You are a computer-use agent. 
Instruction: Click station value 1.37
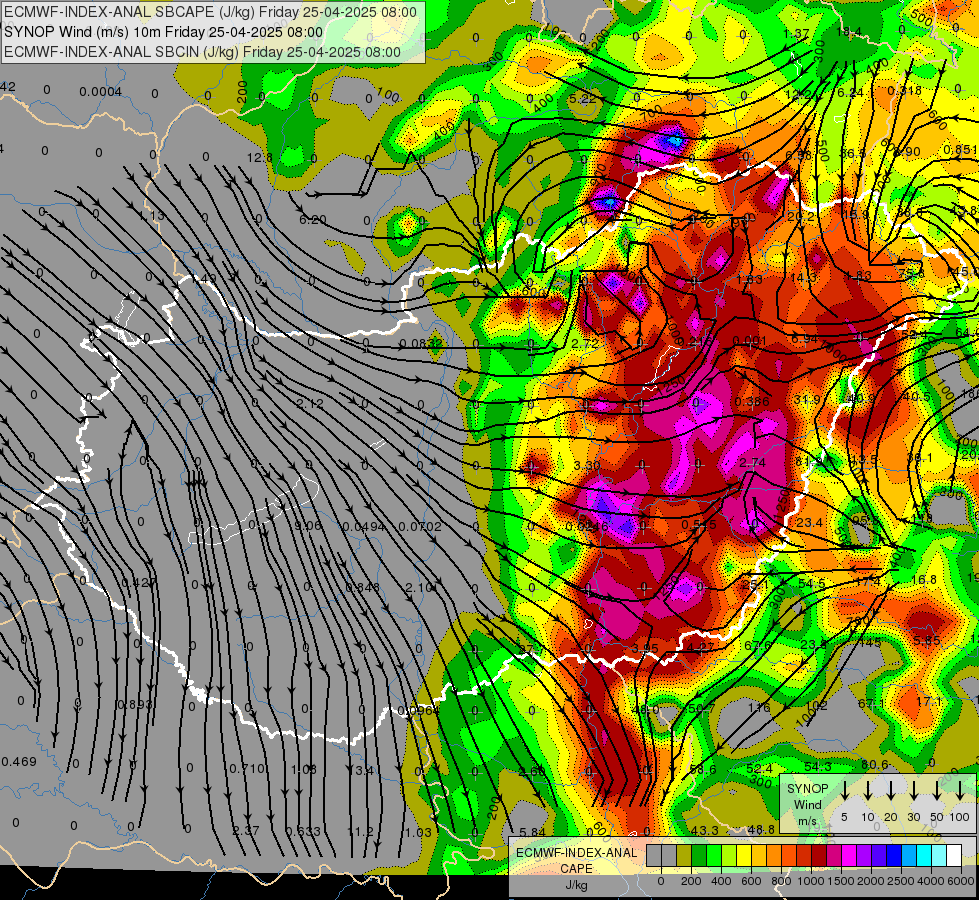796,33
